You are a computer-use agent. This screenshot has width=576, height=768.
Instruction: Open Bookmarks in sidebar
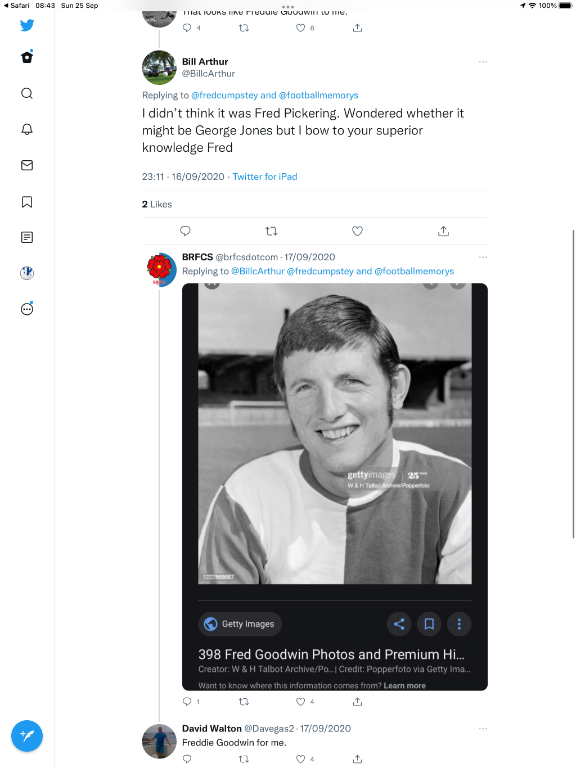[27, 202]
